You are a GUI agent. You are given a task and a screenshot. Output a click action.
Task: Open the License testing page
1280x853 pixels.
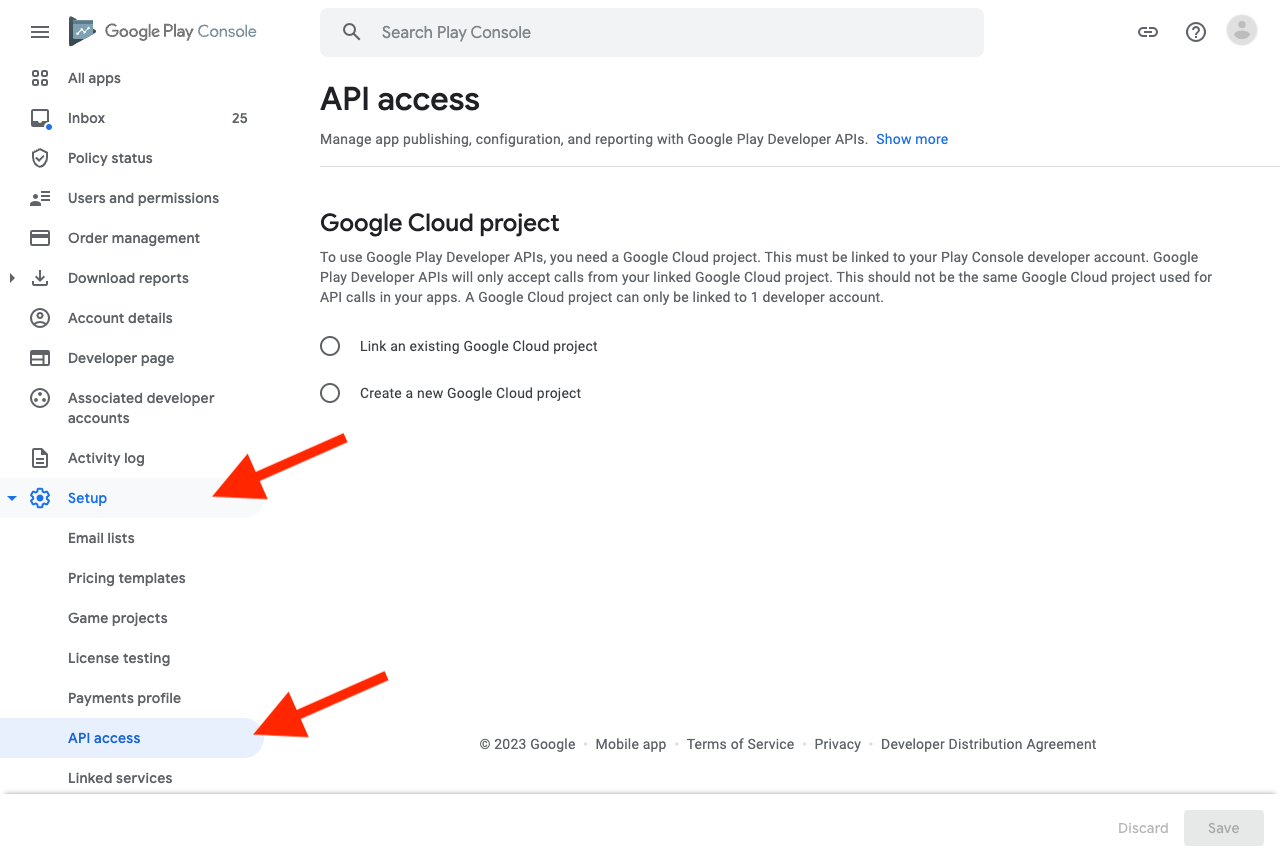(x=119, y=658)
